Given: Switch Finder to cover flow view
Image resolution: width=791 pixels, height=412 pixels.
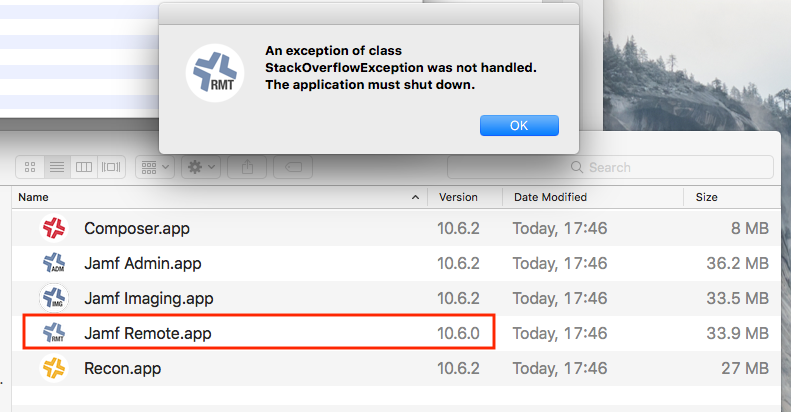Looking at the screenshot, I should point(111,167).
